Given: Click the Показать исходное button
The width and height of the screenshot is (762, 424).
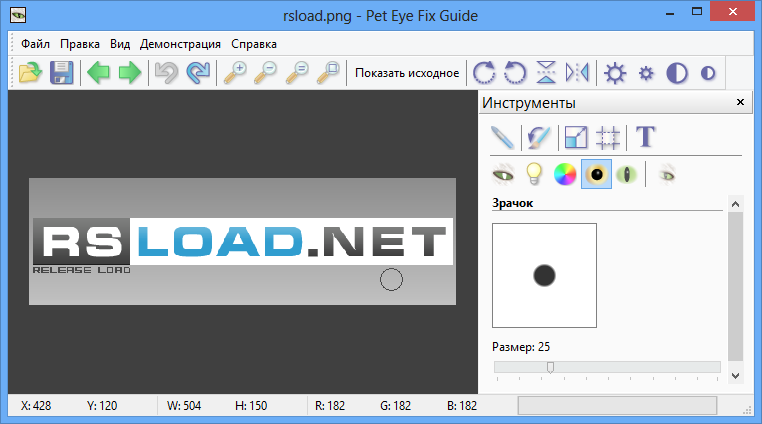Looking at the screenshot, I should (407, 73).
